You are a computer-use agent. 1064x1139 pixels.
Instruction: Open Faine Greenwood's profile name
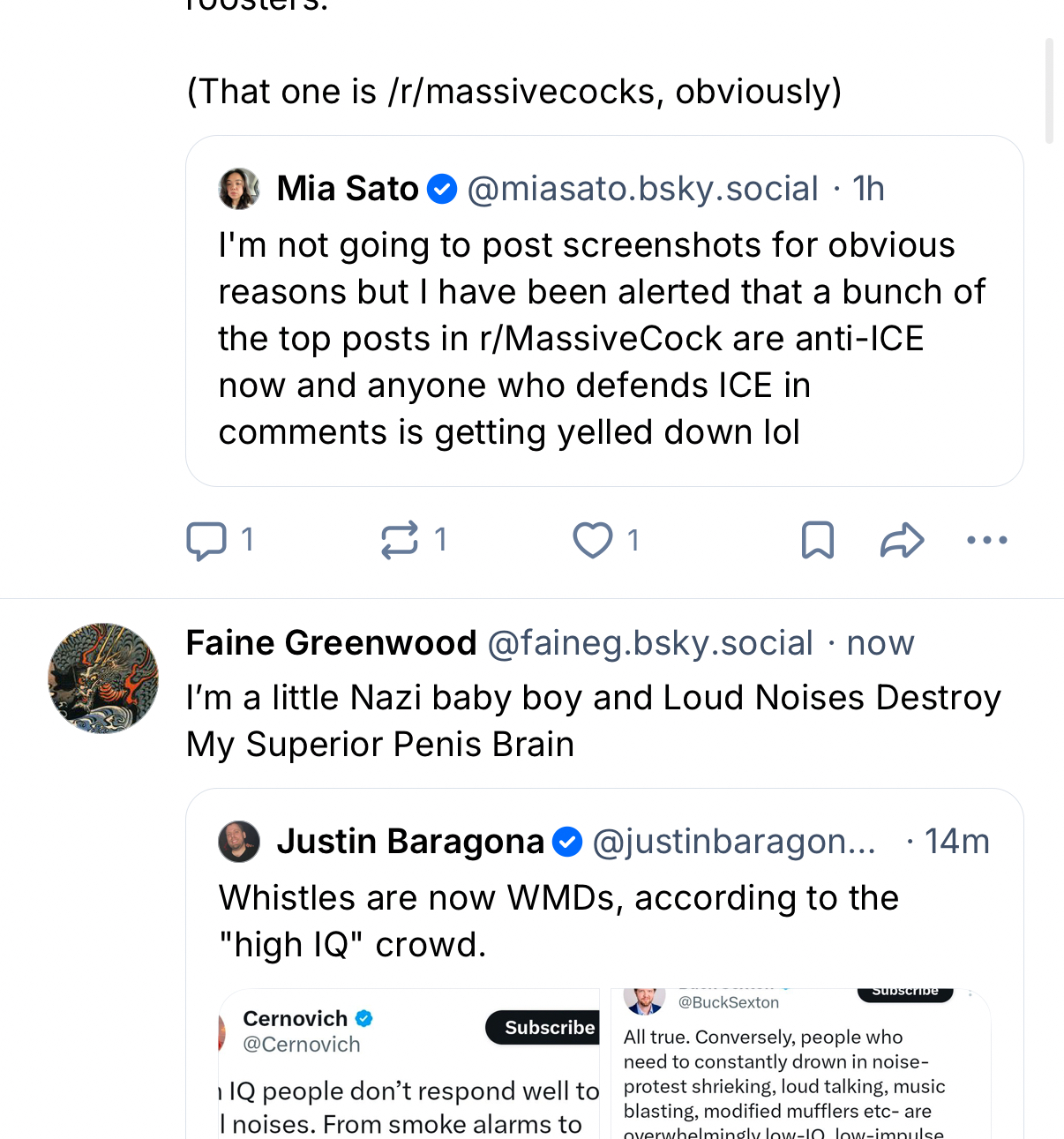pos(331,643)
